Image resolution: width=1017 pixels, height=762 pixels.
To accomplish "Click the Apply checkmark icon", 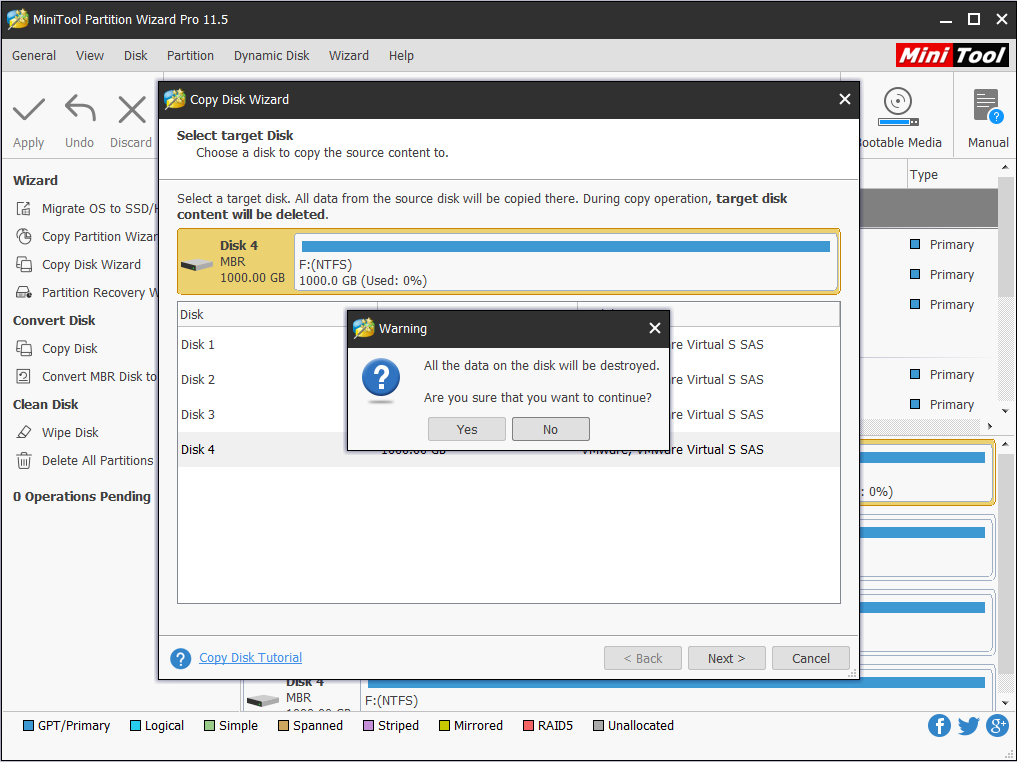I will pos(29,110).
